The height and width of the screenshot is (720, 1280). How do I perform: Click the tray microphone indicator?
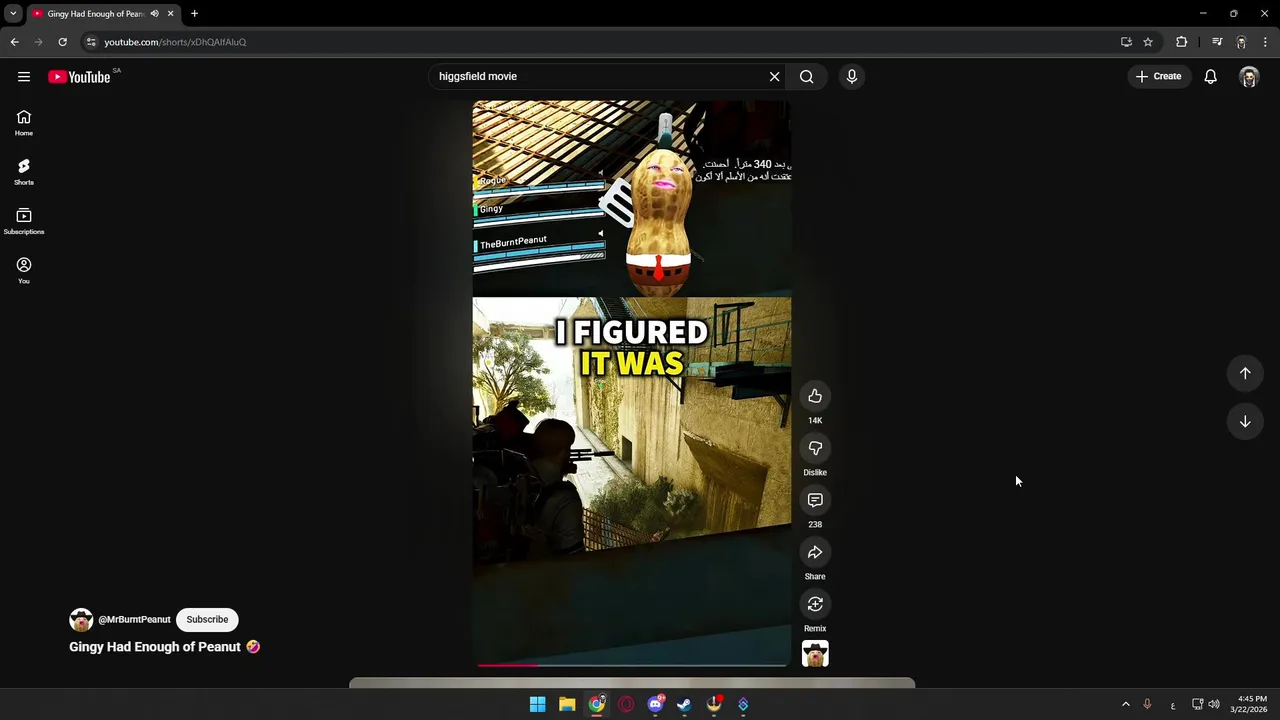click(x=1147, y=704)
